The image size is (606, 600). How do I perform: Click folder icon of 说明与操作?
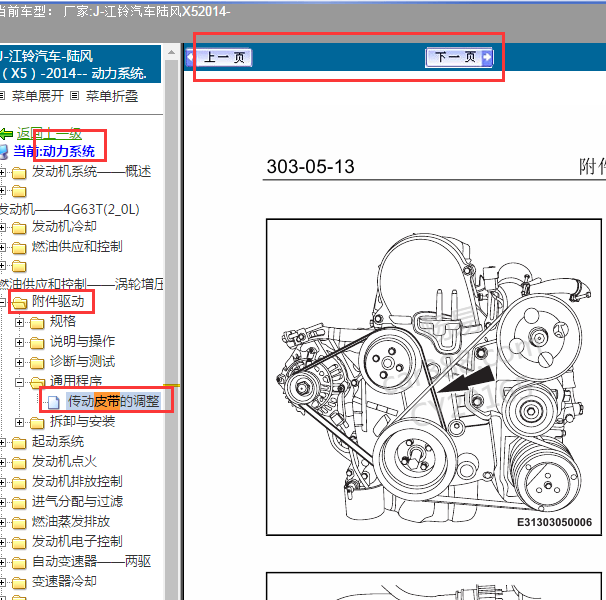click(37, 343)
